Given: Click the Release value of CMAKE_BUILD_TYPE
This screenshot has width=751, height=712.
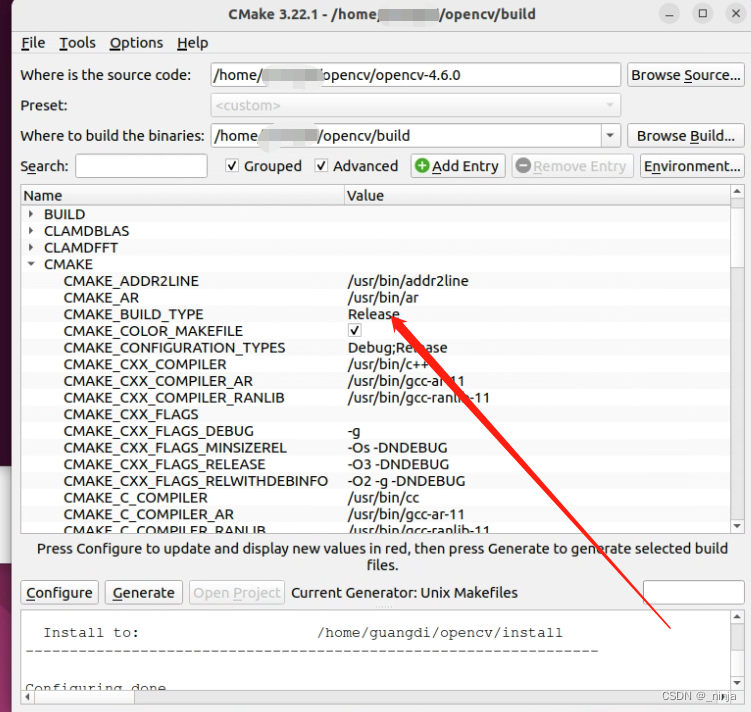Looking at the screenshot, I should point(374,315).
